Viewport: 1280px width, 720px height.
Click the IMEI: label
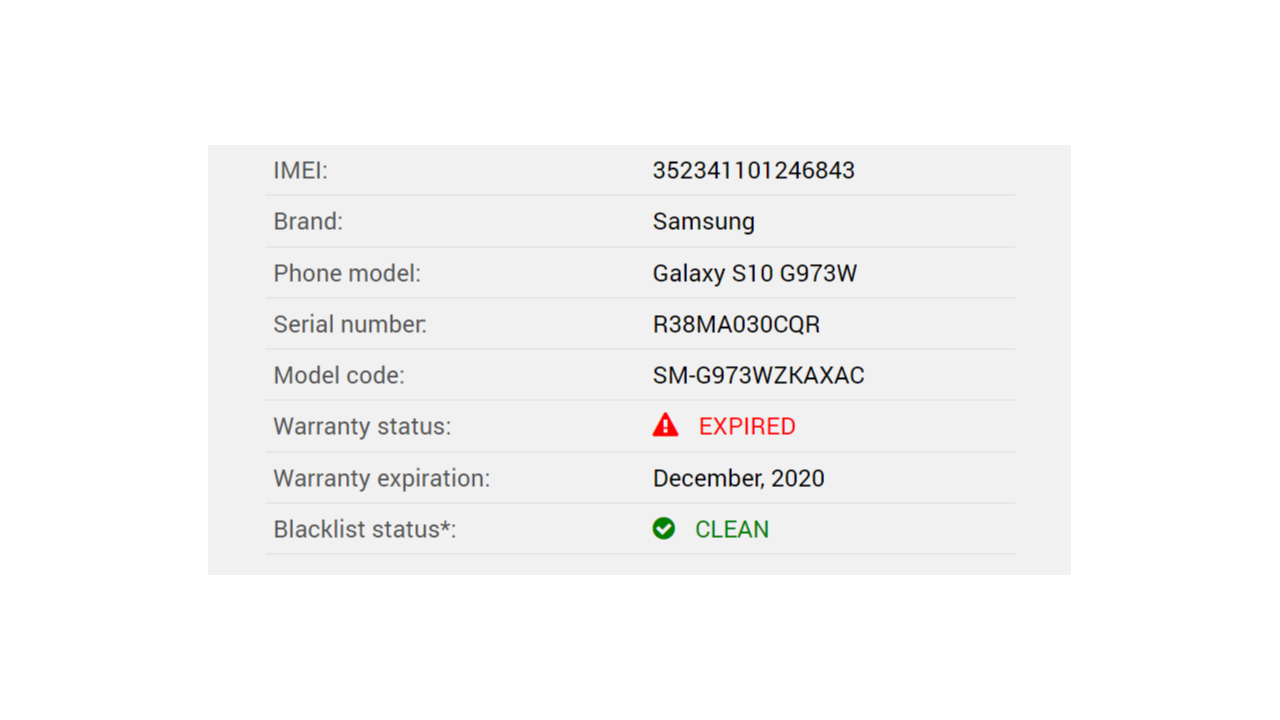point(300,170)
